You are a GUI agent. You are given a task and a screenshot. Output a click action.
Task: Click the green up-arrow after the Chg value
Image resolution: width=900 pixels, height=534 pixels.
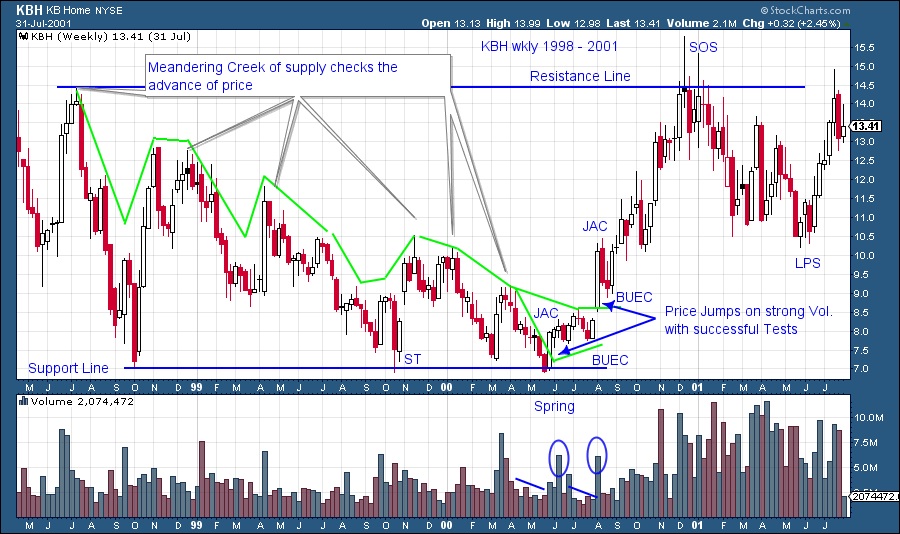pos(847,24)
